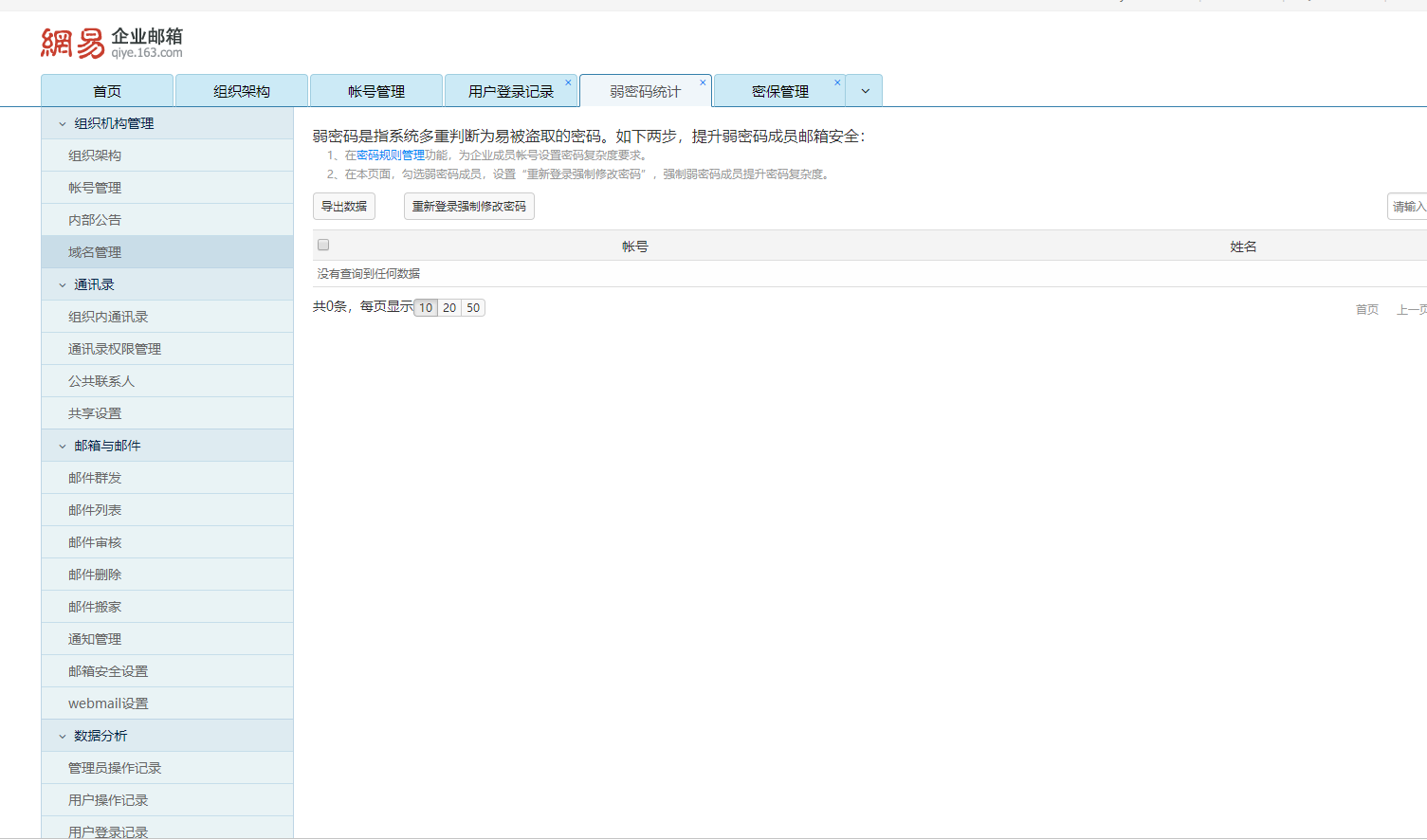The height and width of the screenshot is (840, 1427).
Task: Open the 密码规则管理 link
Action: (391, 155)
